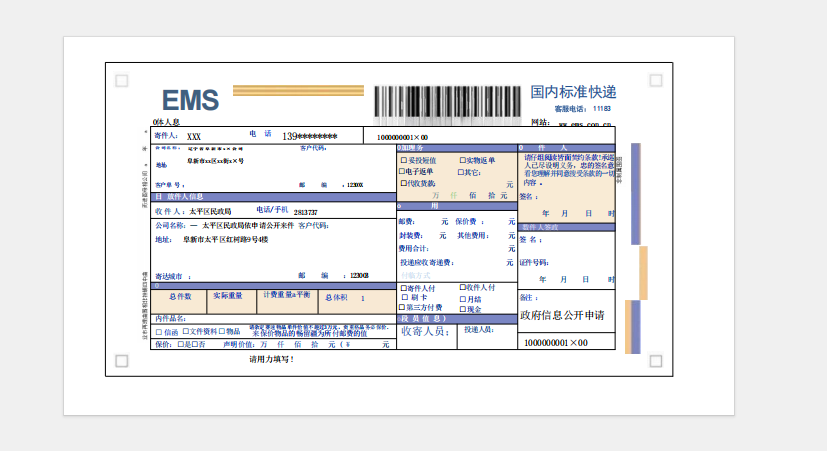This screenshot has height=451, width=827.
Task: Click the 证件号码 label
Action: coord(534,263)
